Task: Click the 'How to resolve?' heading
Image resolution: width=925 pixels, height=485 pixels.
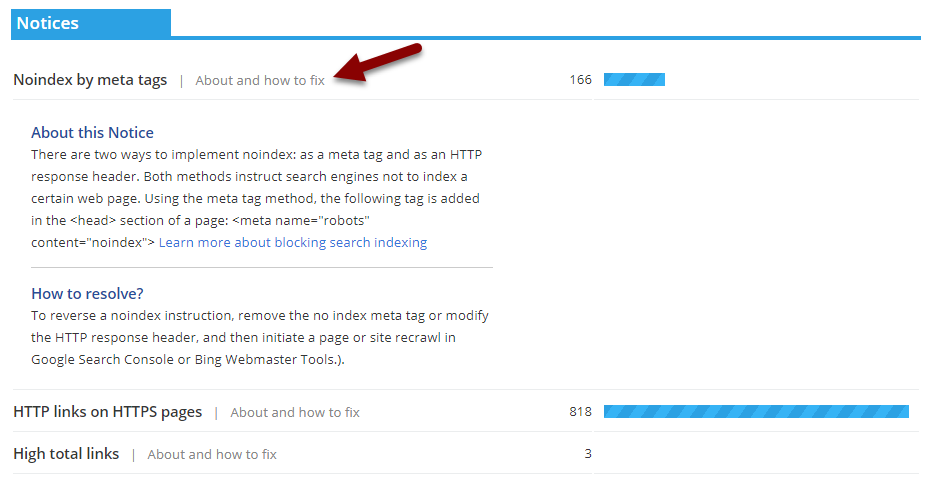Action: pos(87,293)
